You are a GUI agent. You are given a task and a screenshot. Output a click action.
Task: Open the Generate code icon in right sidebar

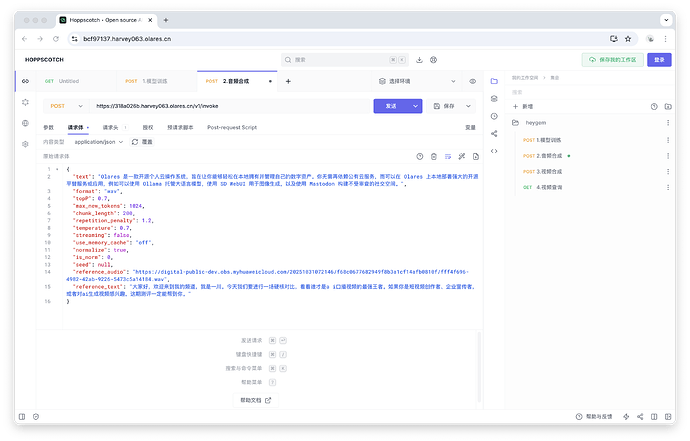coord(494,151)
